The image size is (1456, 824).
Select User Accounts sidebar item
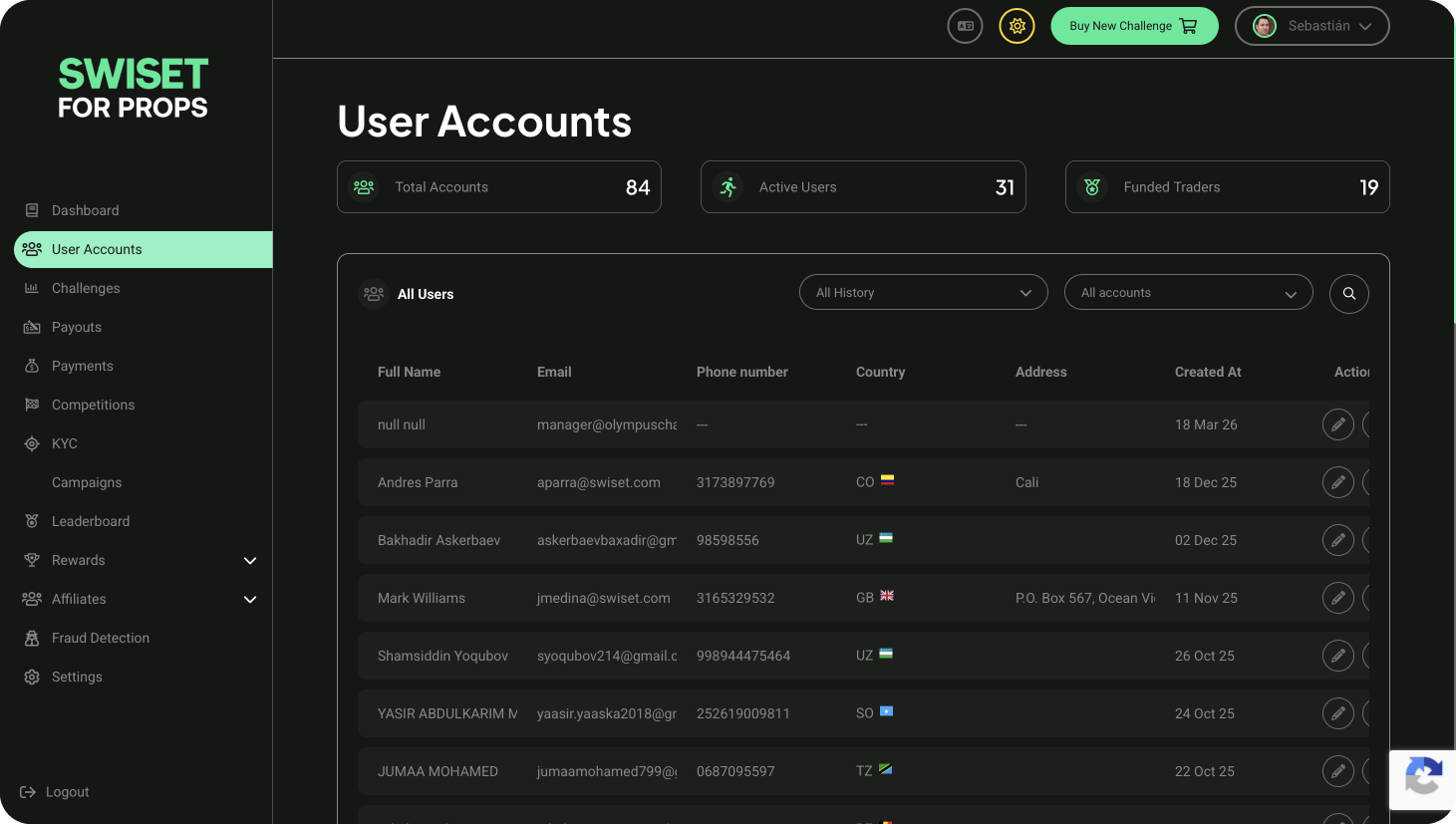click(x=144, y=249)
